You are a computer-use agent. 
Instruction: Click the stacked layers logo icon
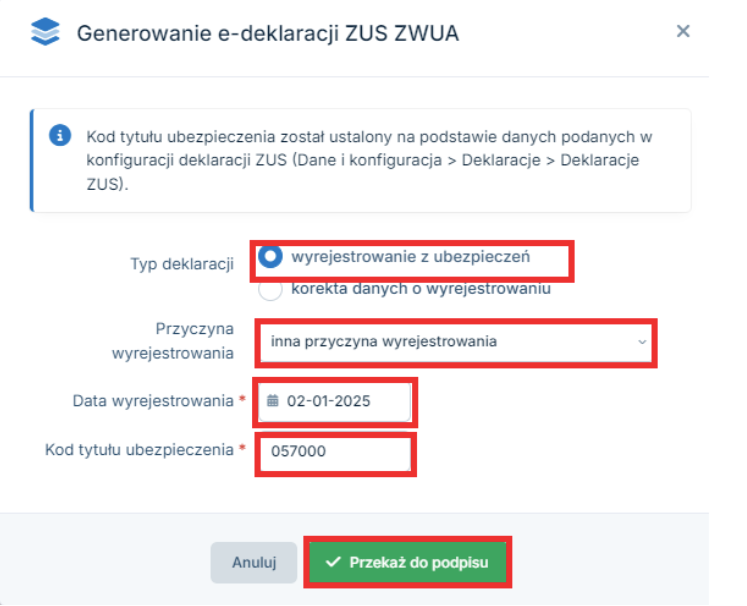45,31
